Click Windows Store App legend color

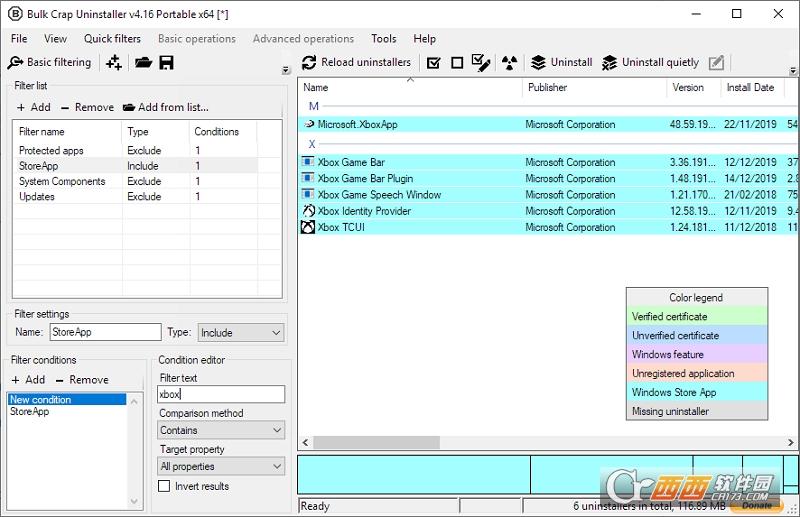point(697,392)
